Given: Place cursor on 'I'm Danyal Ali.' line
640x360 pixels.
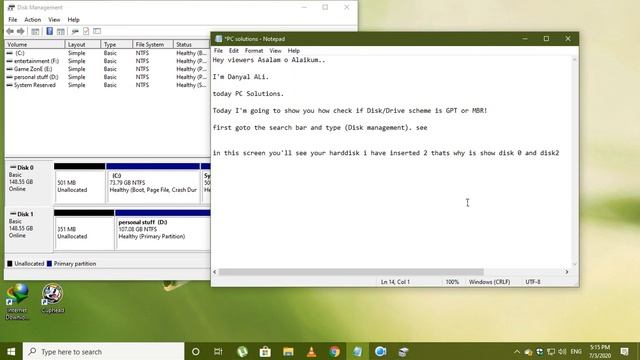Looking at the screenshot, I should (240, 77).
